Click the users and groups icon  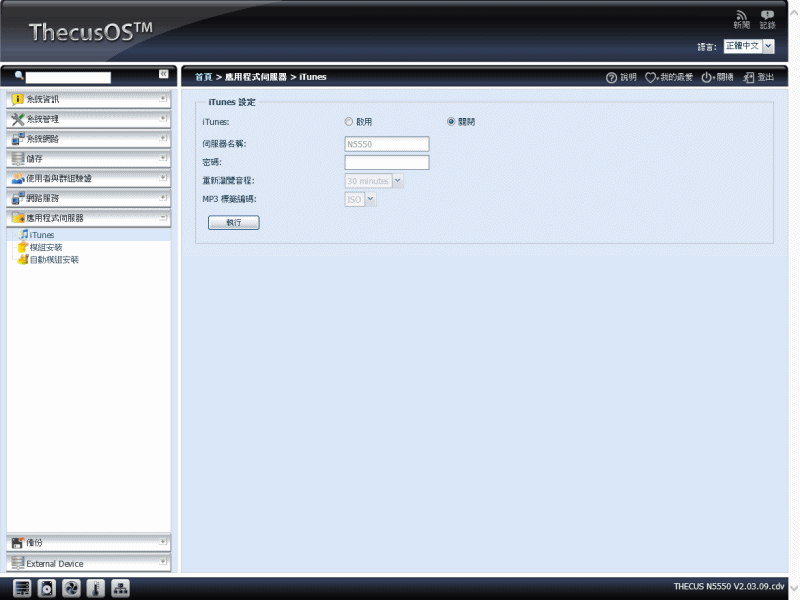click(x=18, y=178)
